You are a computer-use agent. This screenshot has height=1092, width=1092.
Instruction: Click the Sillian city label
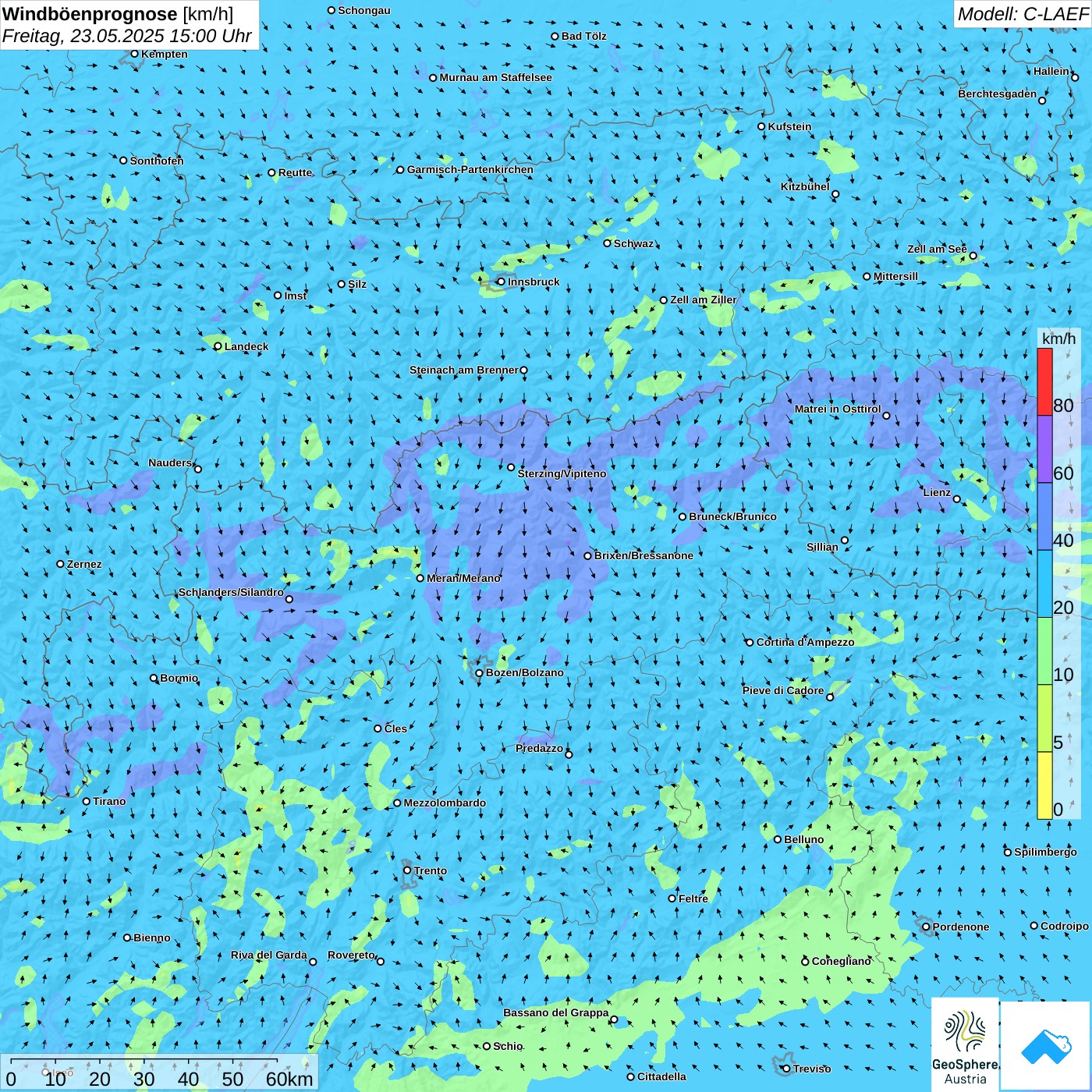pyautogui.click(x=822, y=547)
